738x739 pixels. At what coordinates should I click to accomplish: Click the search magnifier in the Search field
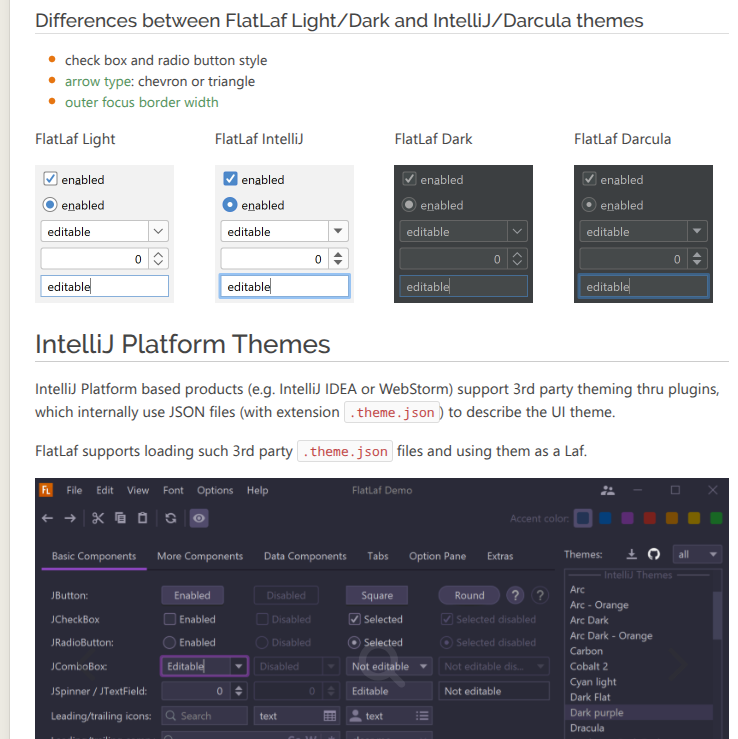[171, 716]
